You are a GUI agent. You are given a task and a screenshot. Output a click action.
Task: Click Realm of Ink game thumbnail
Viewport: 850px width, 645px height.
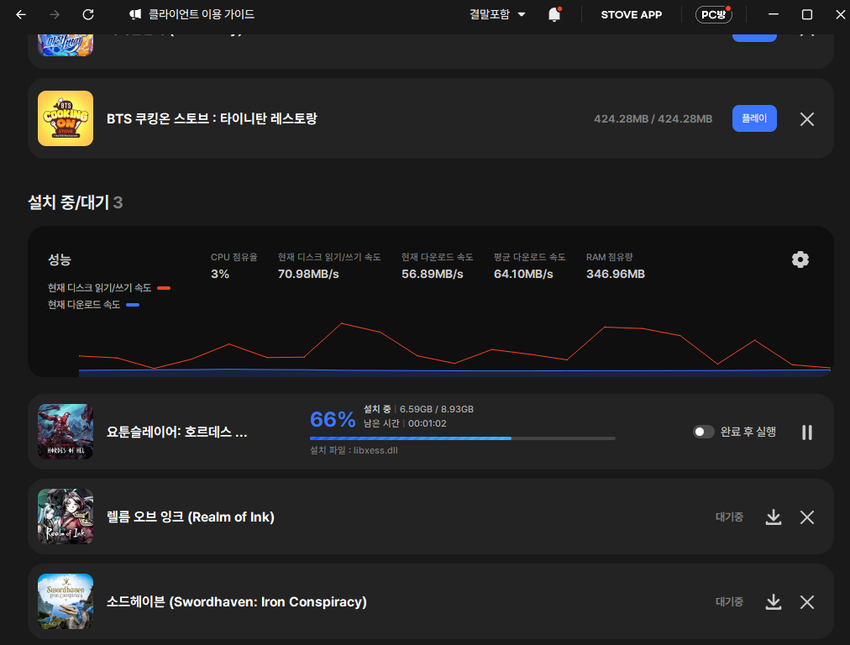(x=66, y=517)
